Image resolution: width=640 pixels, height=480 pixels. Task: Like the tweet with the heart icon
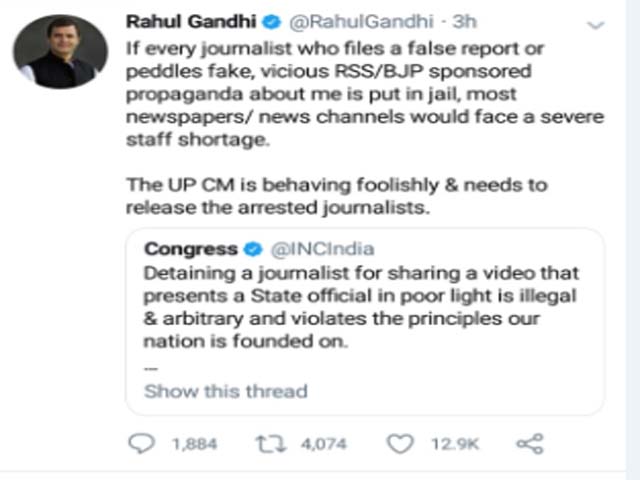click(x=398, y=442)
